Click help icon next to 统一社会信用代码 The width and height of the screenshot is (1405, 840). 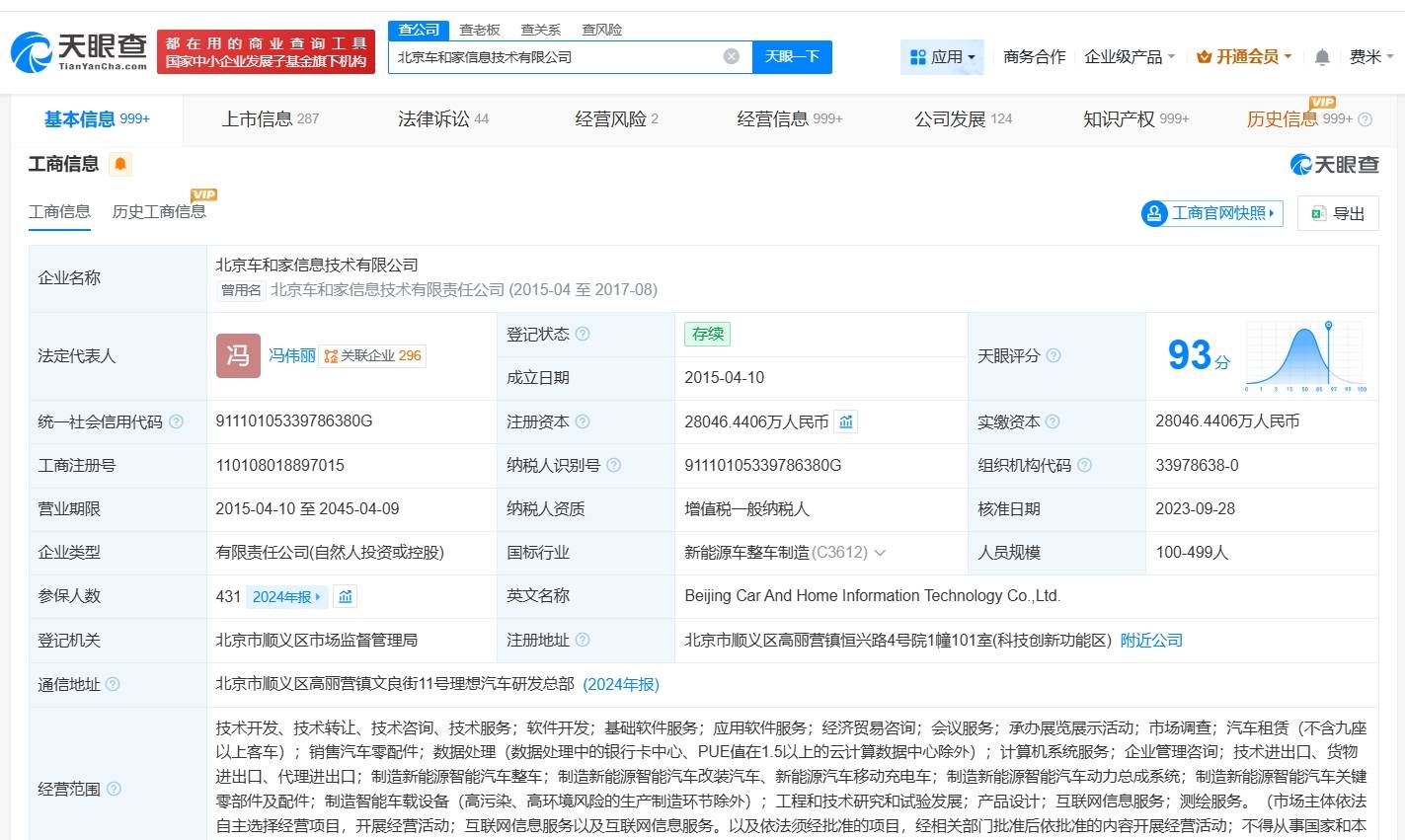tap(176, 421)
